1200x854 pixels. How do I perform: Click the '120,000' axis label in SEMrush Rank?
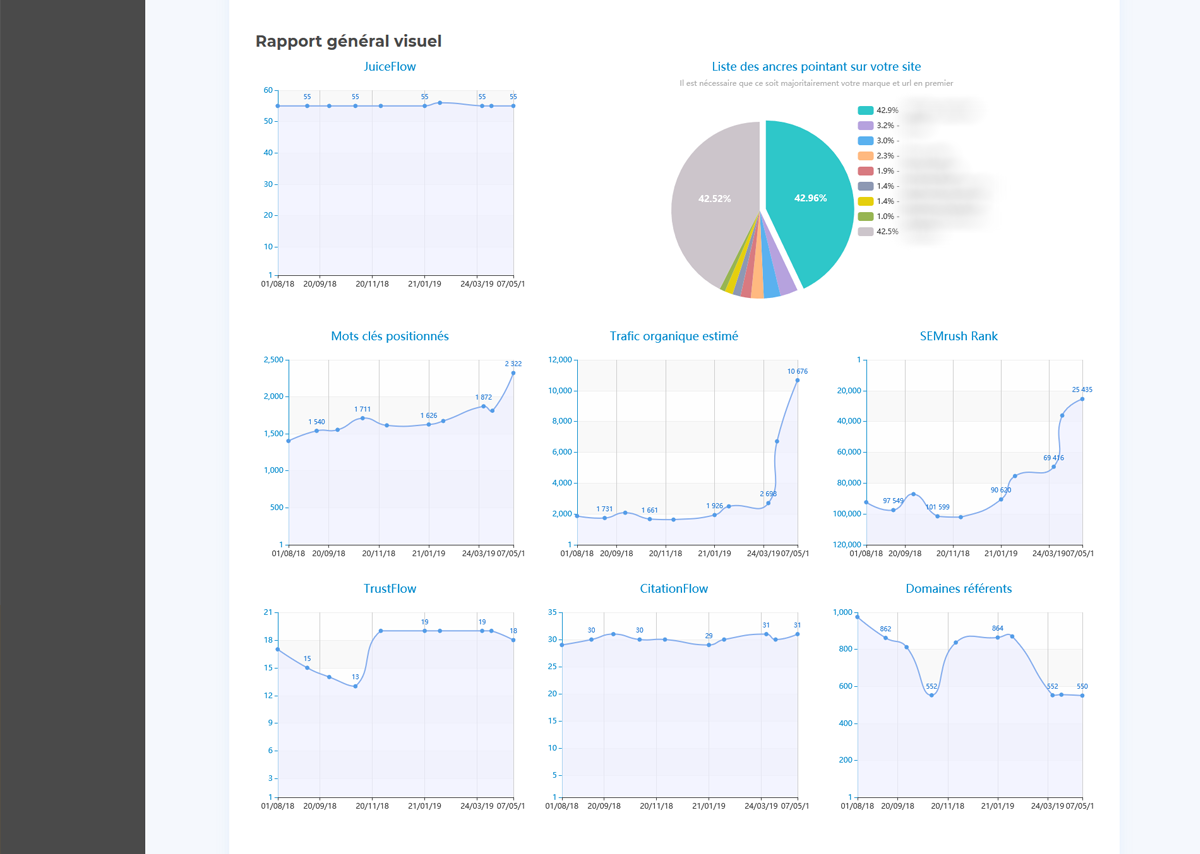point(845,545)
